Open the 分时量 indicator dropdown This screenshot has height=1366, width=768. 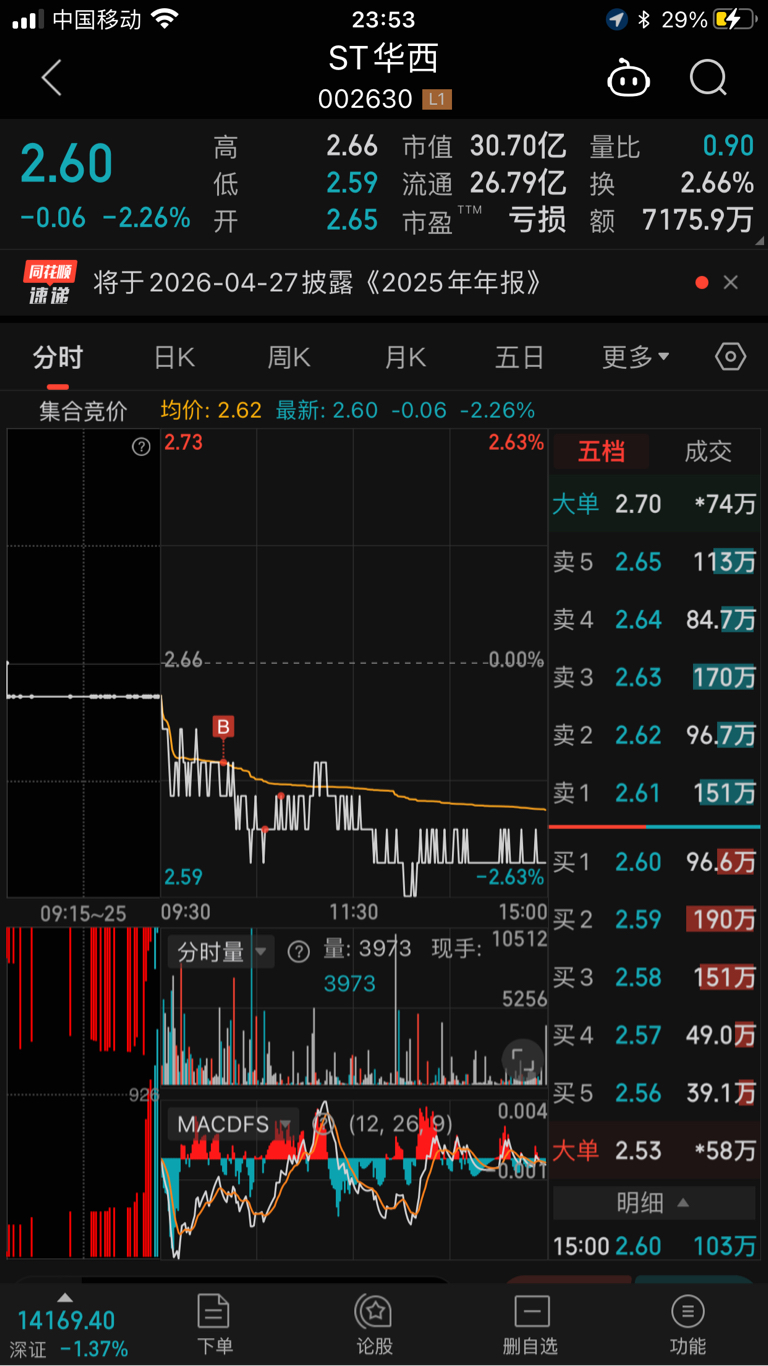tap(221, 951)
